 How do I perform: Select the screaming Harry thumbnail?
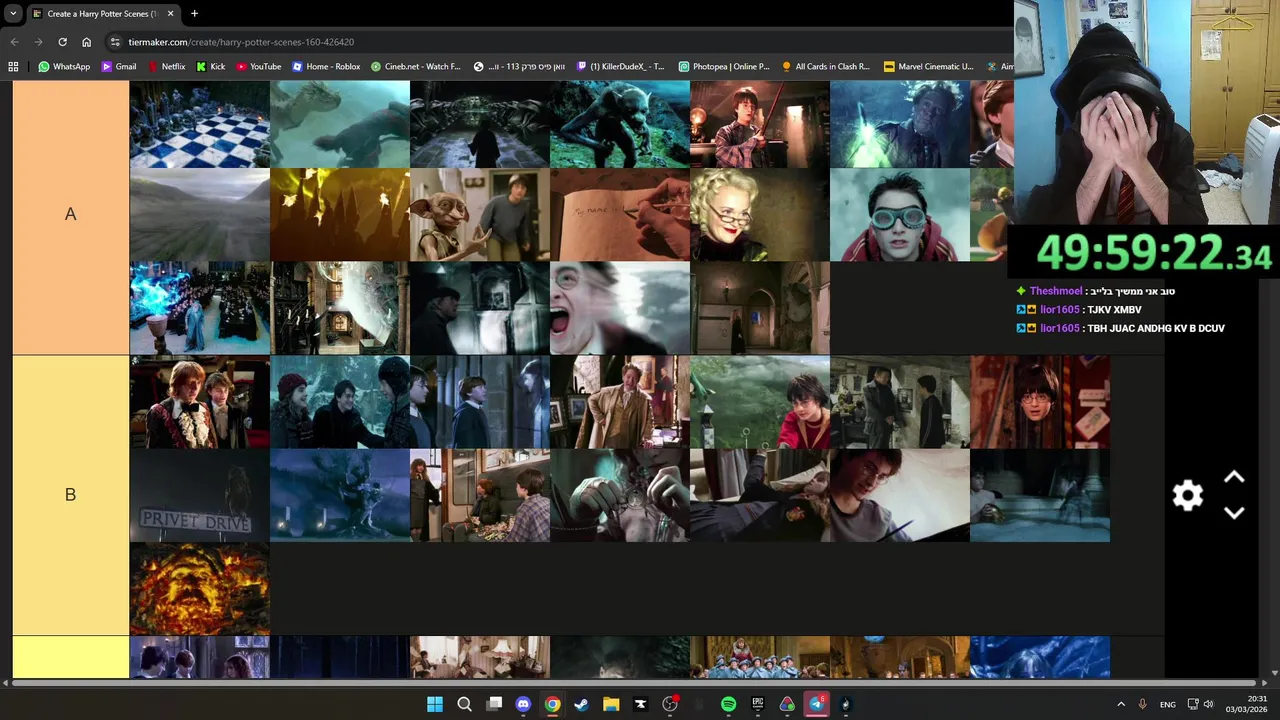(620, 308)
